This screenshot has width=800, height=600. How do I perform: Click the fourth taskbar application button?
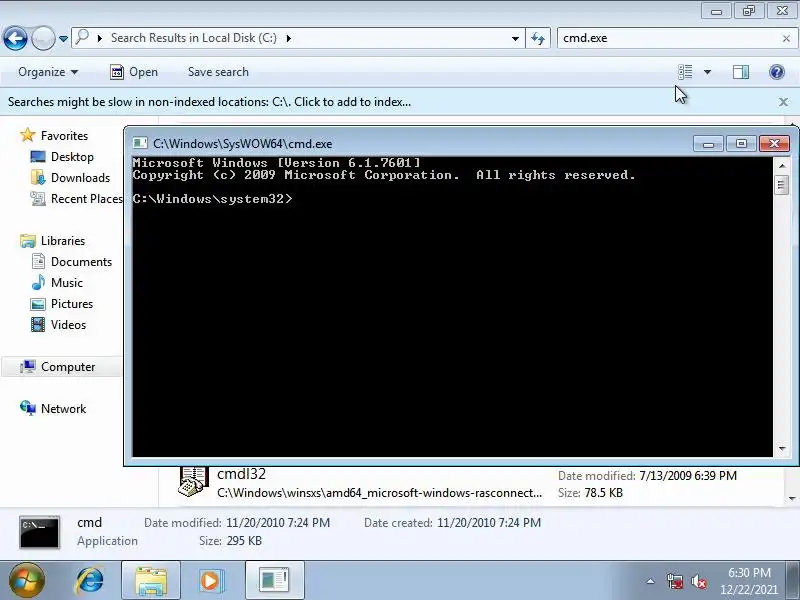coord(274,580)
